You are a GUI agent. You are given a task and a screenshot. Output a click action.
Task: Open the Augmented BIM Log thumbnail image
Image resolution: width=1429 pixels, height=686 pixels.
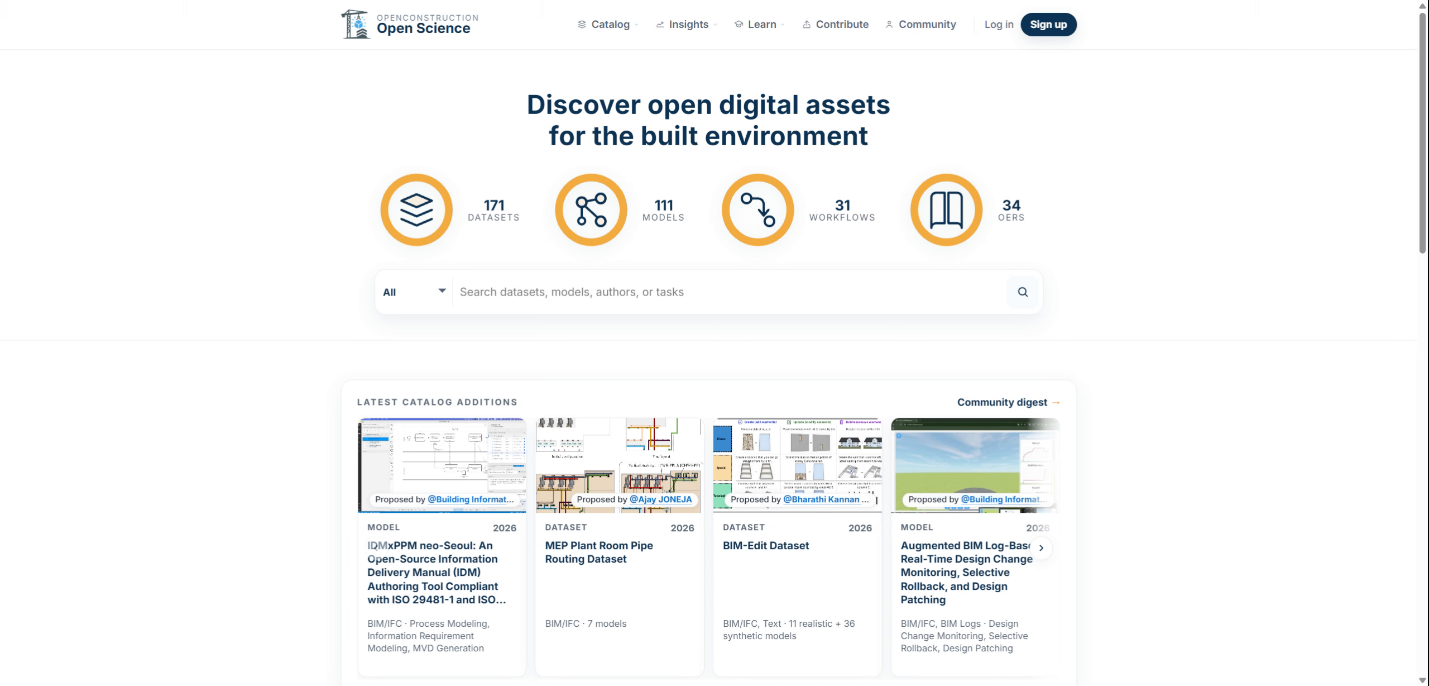click(x=975, y=465)
